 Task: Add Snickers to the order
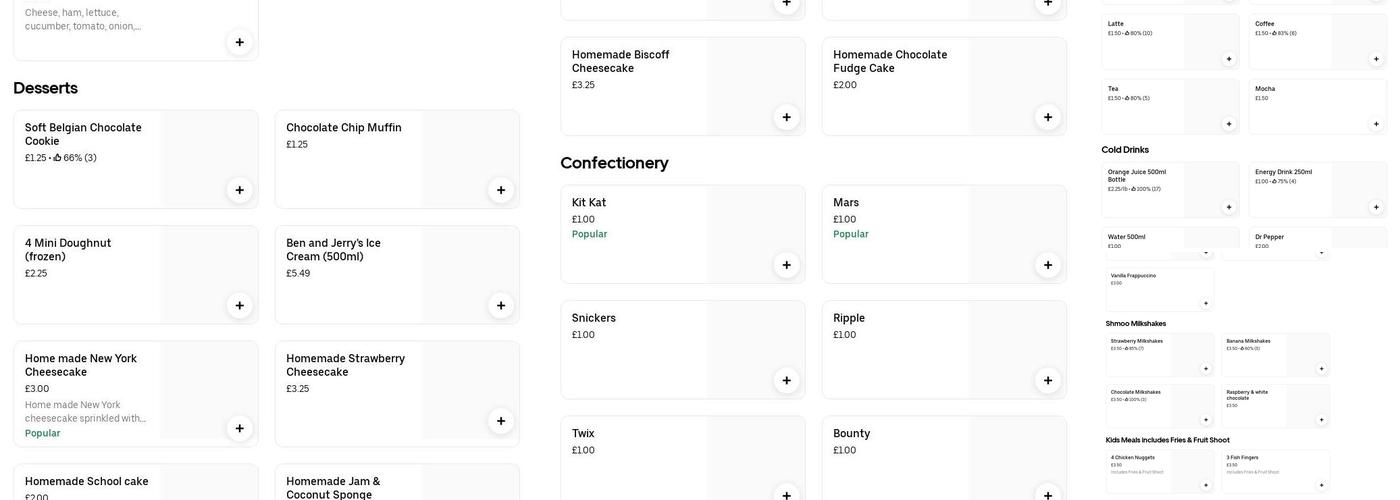click(x=786, y=380)
